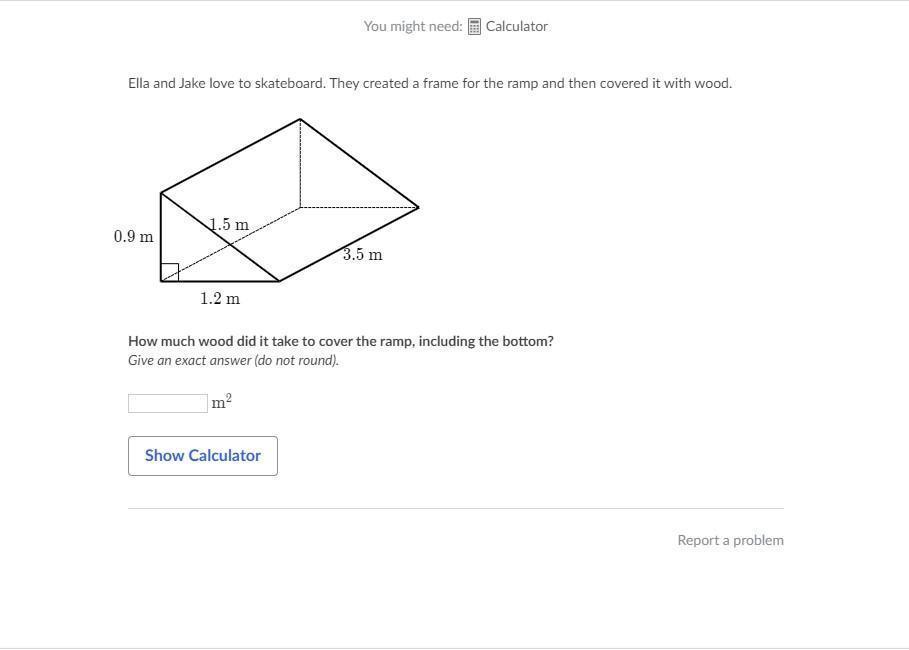Select the 0.9 m height label
The image size is (909, 650).
pos(133,237)
